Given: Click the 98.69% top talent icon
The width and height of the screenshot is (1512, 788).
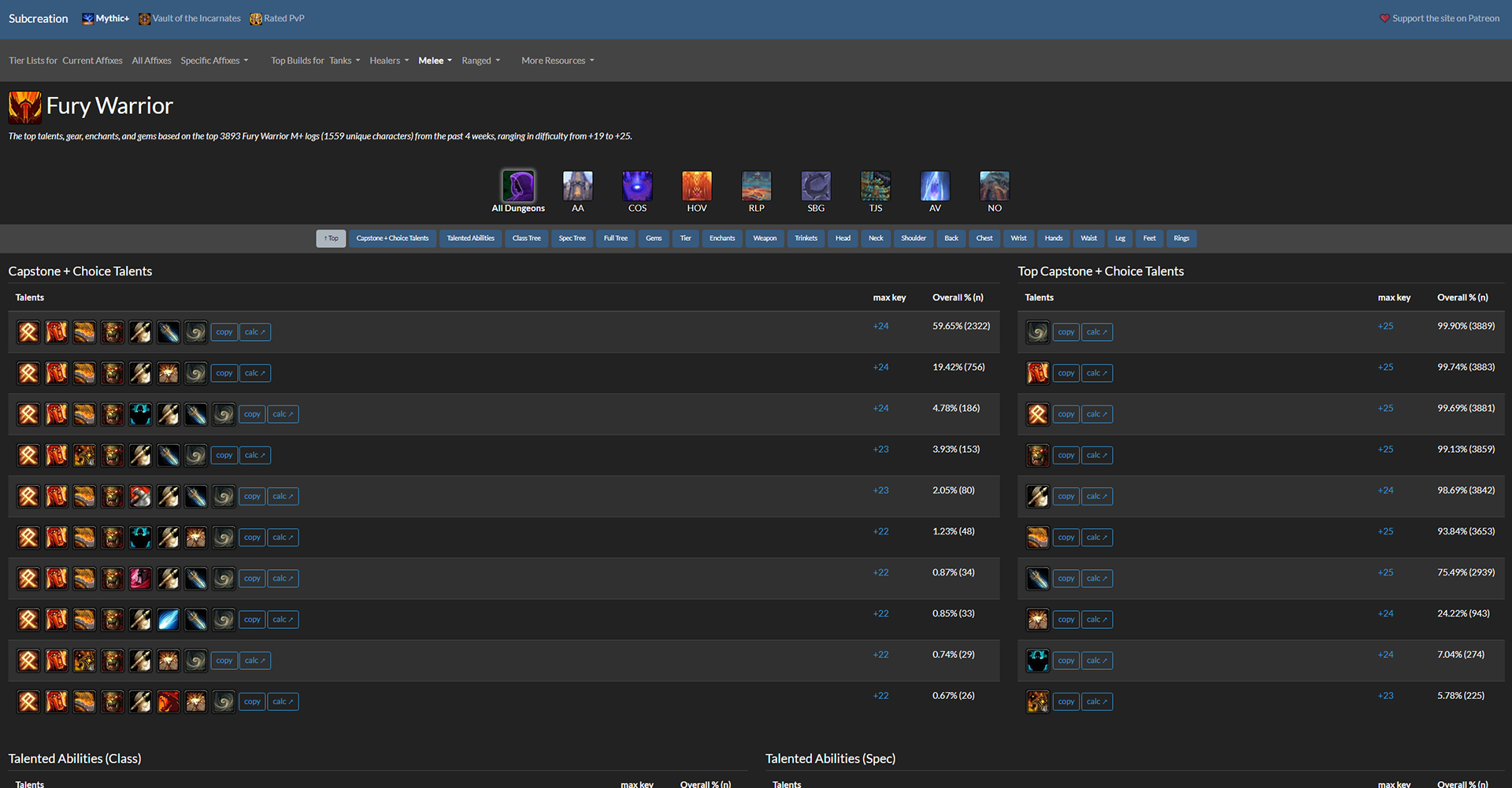Looking at the screenshot, I should coord(1038,496).
